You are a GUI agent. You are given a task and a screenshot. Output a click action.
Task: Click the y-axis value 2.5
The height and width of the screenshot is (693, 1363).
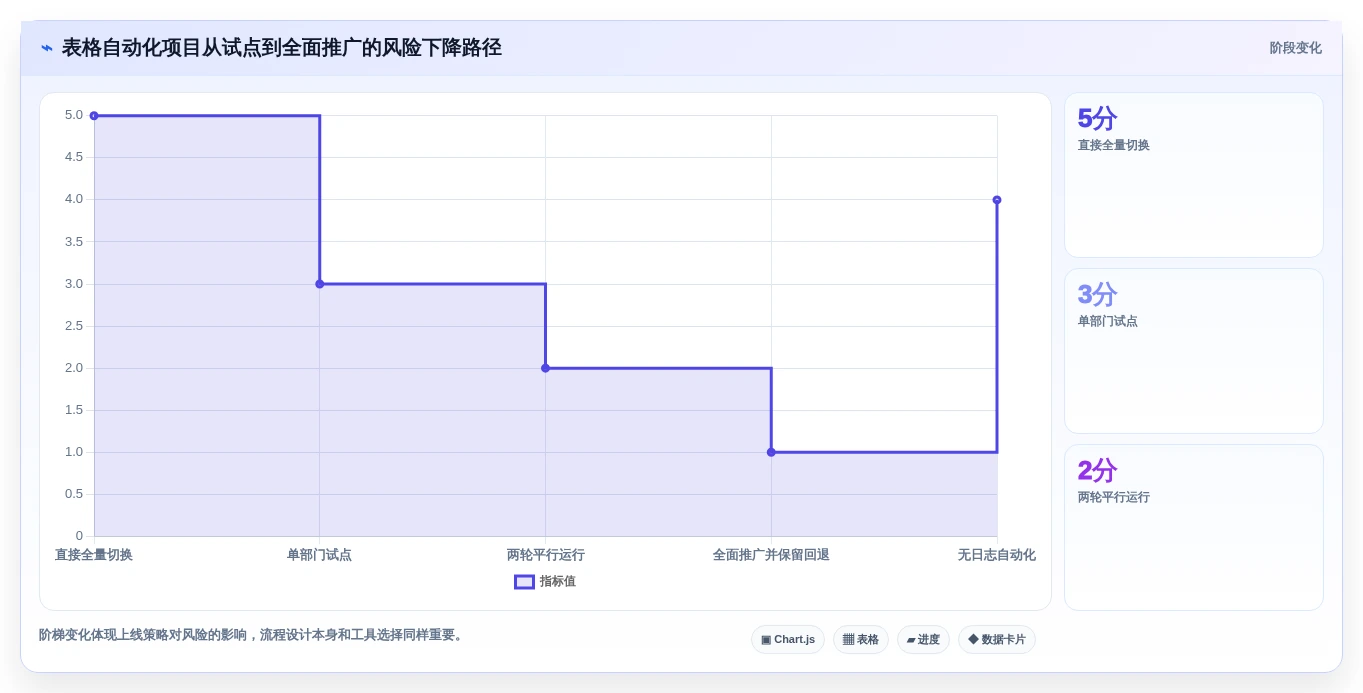[74, 326]
